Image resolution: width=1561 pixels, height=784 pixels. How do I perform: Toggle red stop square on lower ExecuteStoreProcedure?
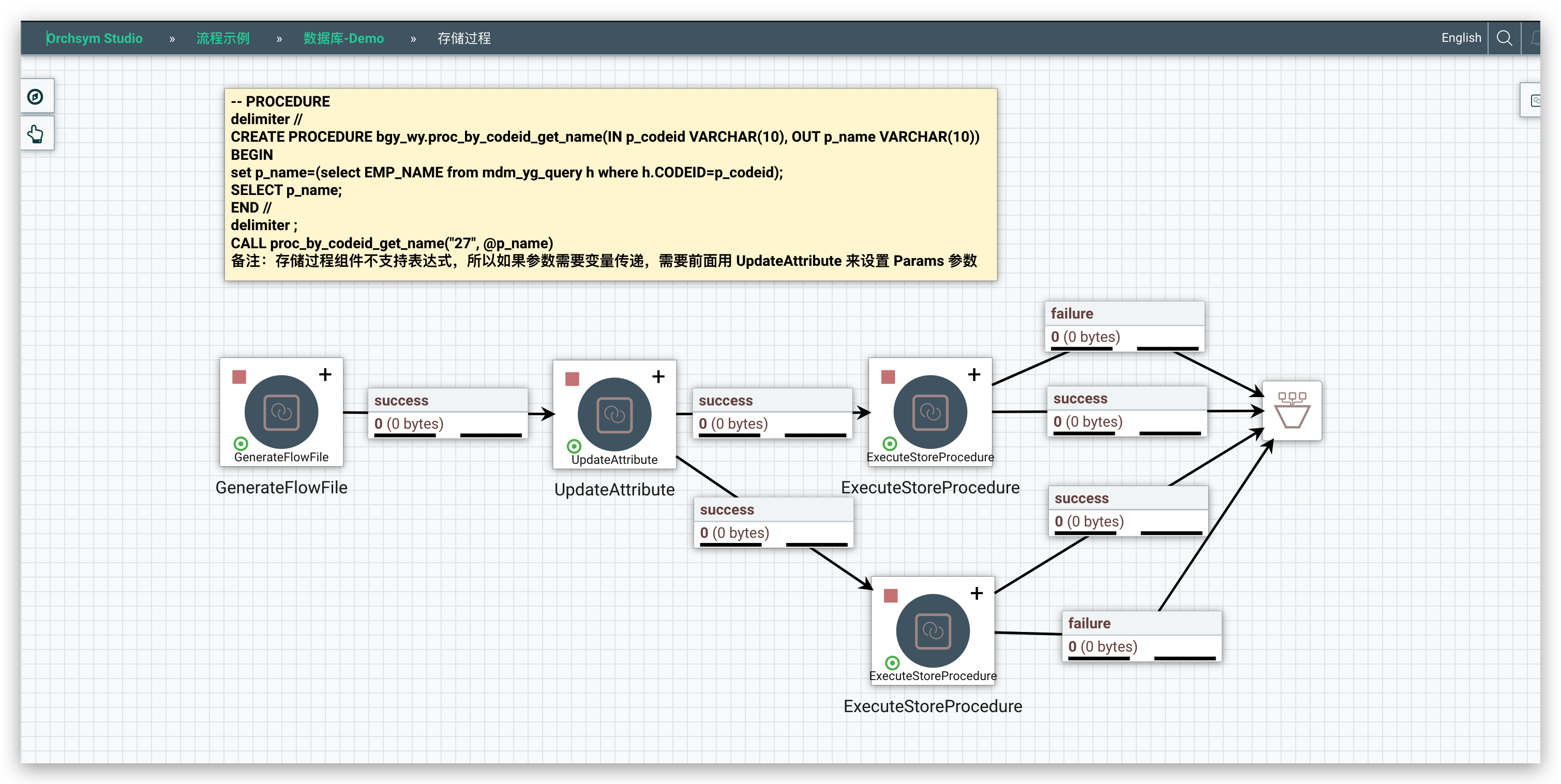point(890,596)
